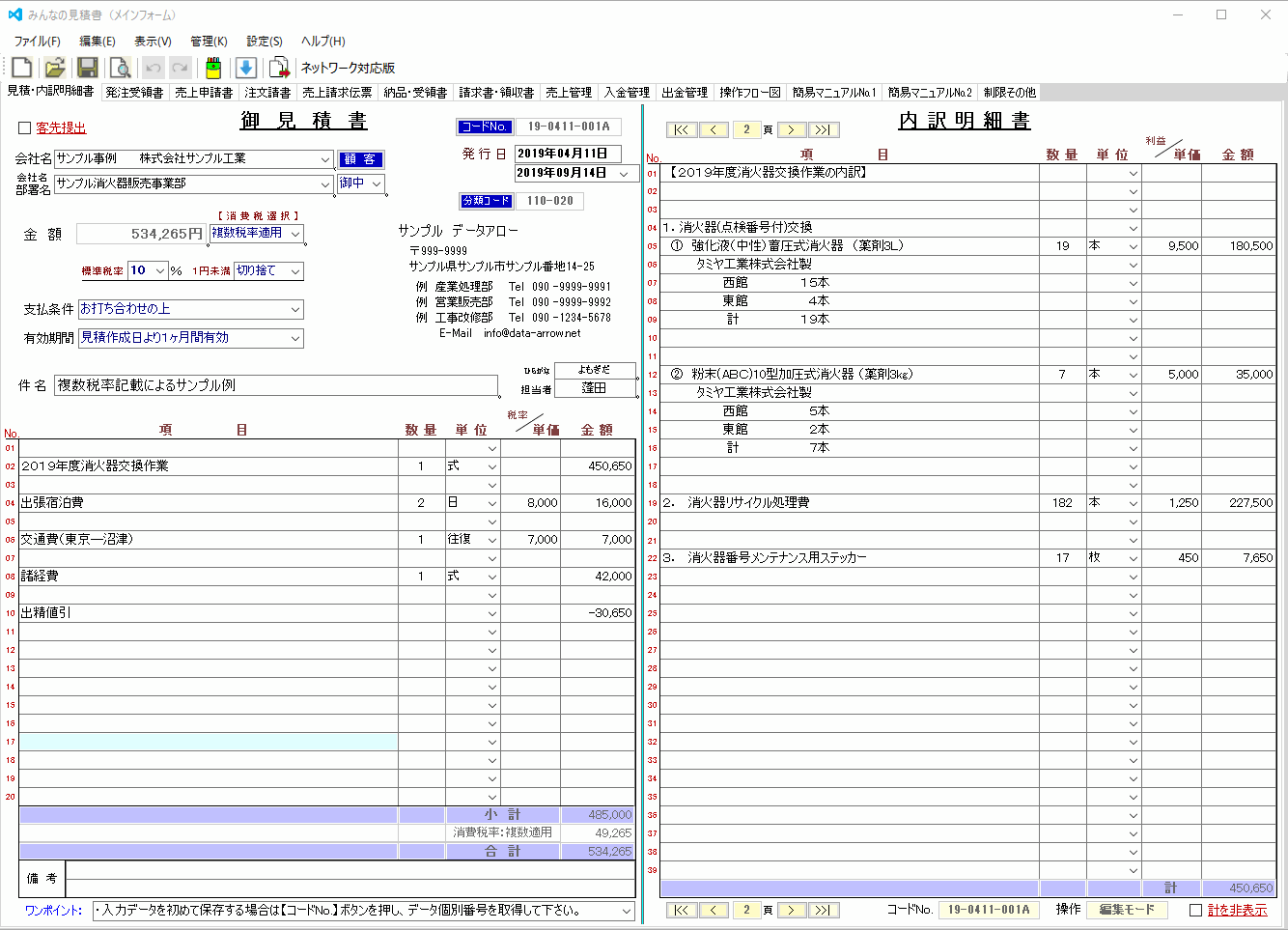Open the 切り捨て rounding dropdown
Screen dimensions: 1288x930
pyautogui.click(x=295, y=271)
